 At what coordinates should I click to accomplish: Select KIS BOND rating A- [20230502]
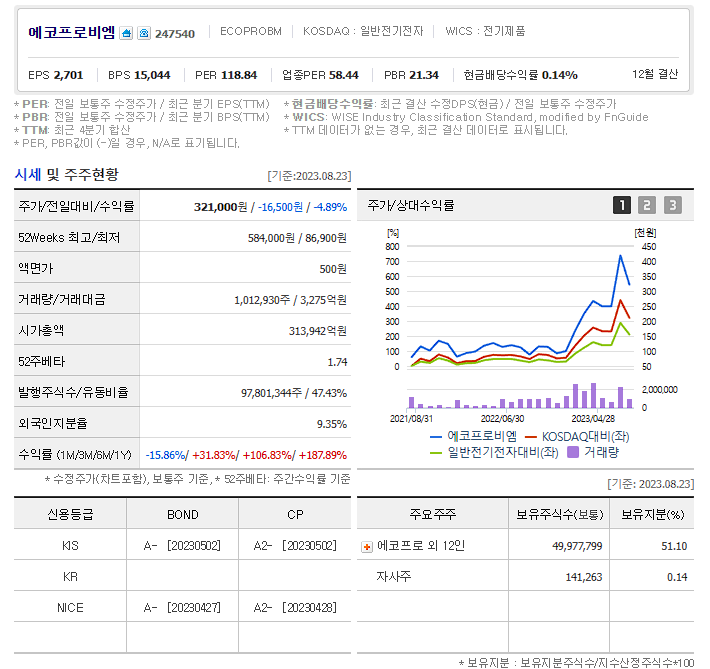182,546
